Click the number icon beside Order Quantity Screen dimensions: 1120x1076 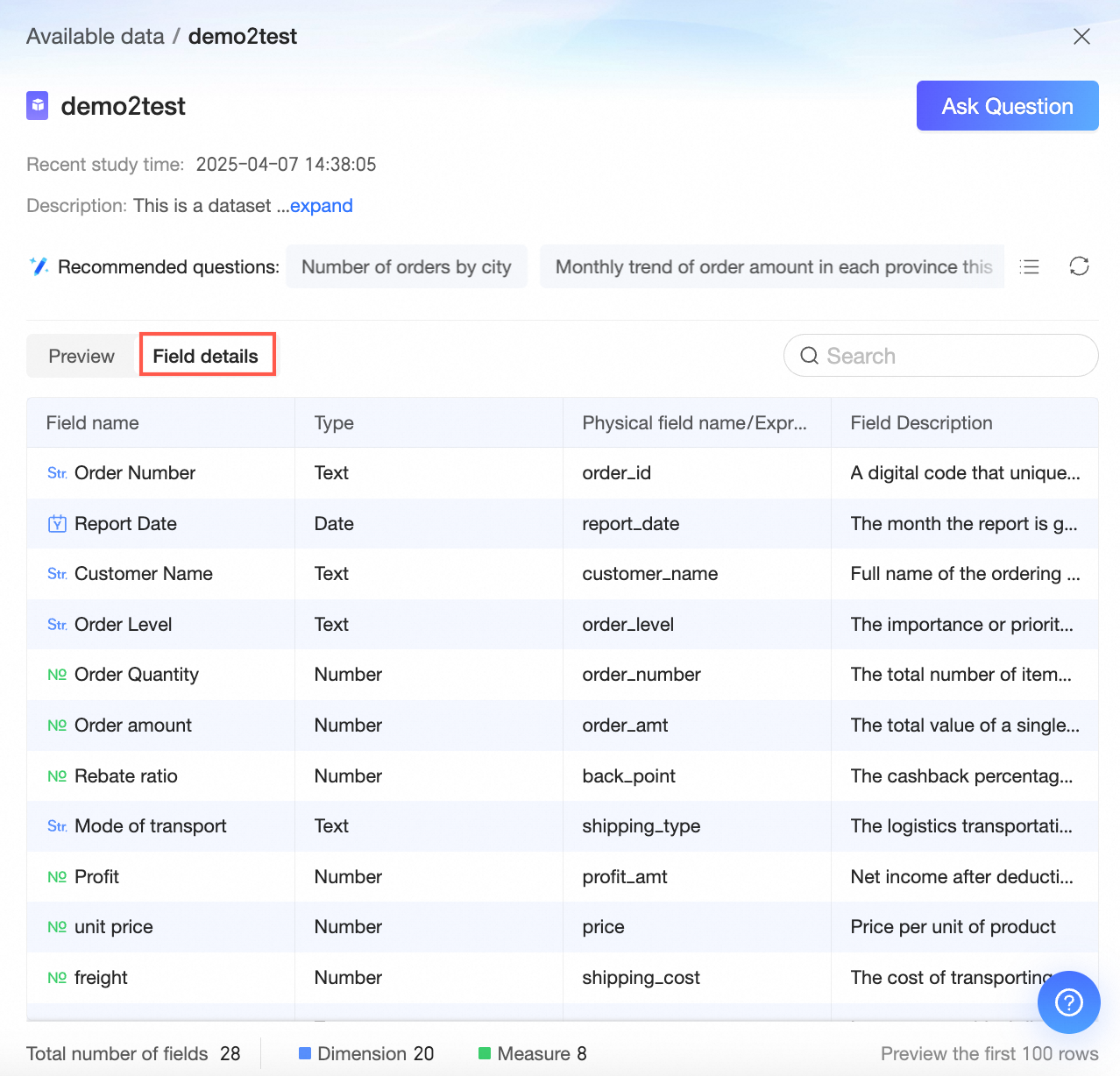tap(57, 675)
